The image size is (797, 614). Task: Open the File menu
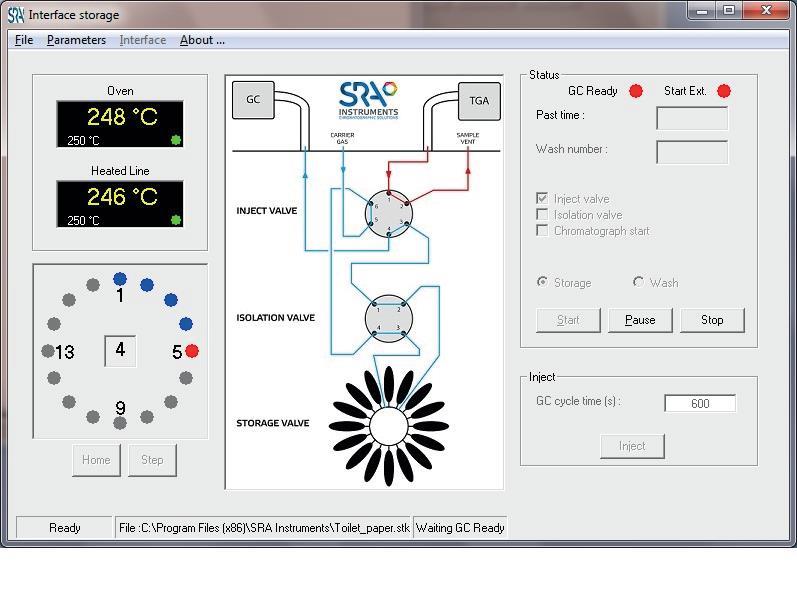24,40
